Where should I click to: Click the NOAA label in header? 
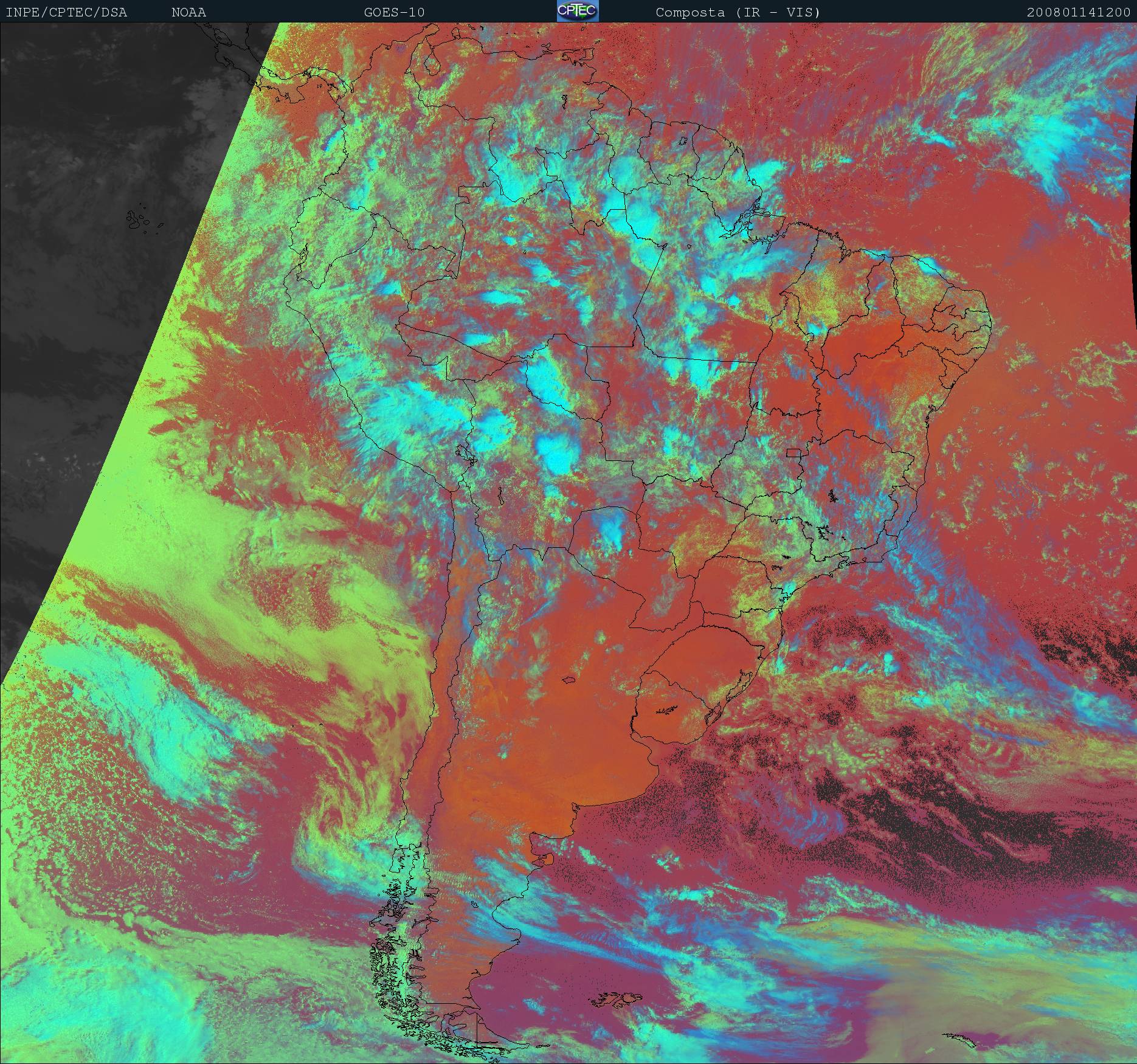click(188, 12)
